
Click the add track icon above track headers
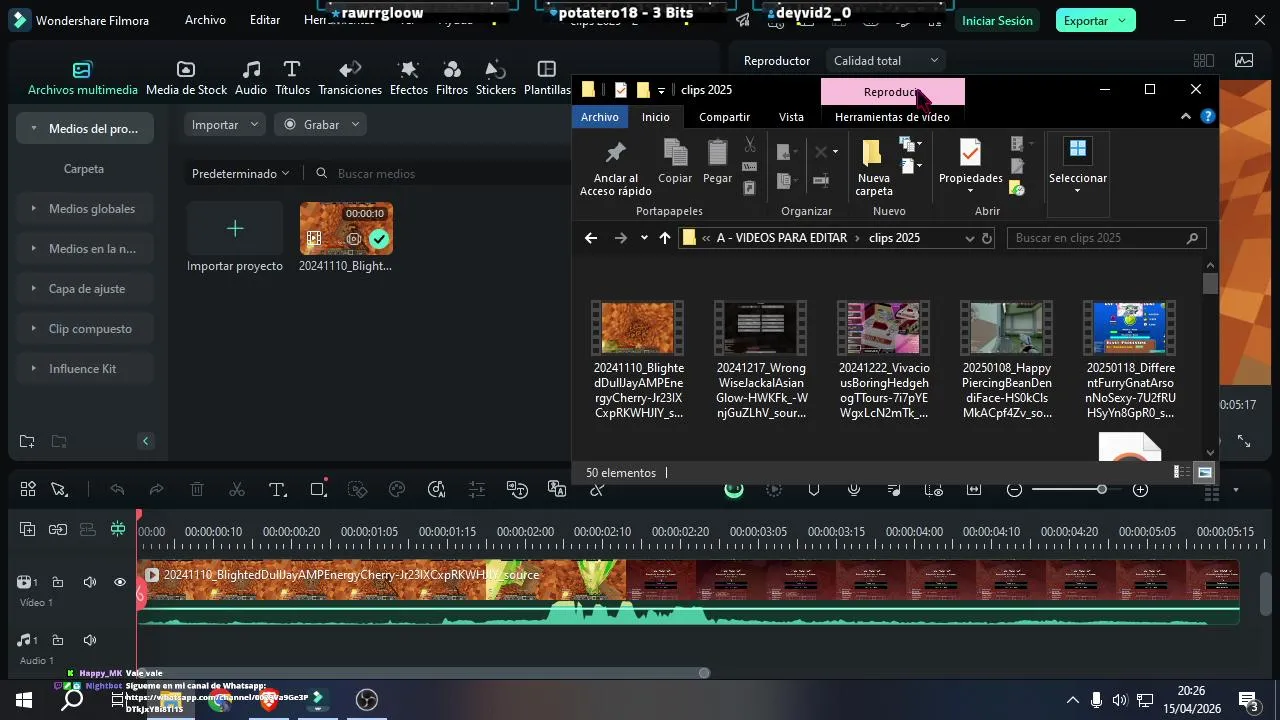pyautogui.click(x=27, y=530)
